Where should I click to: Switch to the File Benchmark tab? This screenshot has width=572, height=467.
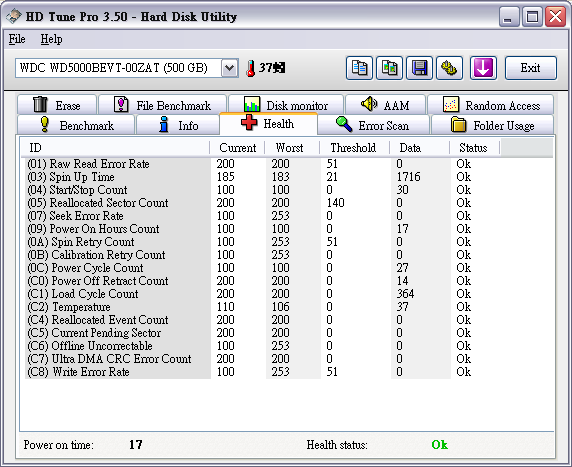coord(163,105)
